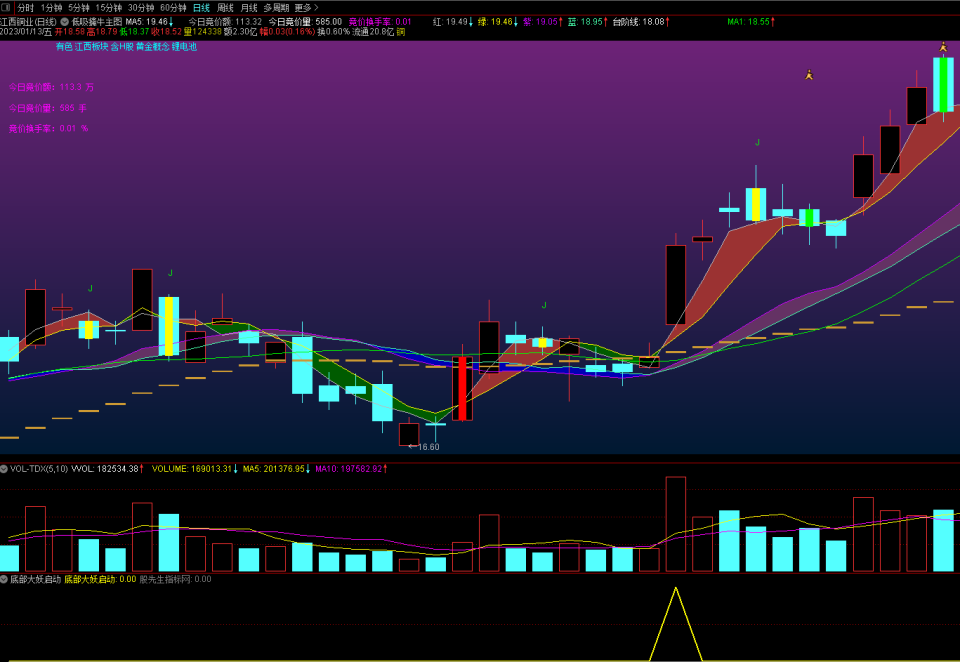Expand the 更多 period options
Image resolution: width=960 pixels, height=662 pixels.
(x=306, y=8)
